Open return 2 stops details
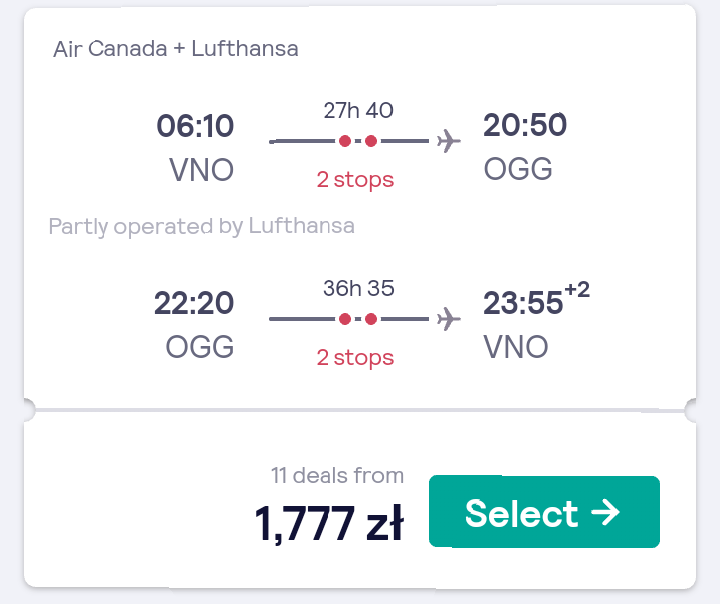This screenshot has height=604, width=720. (x=355, y=357)
